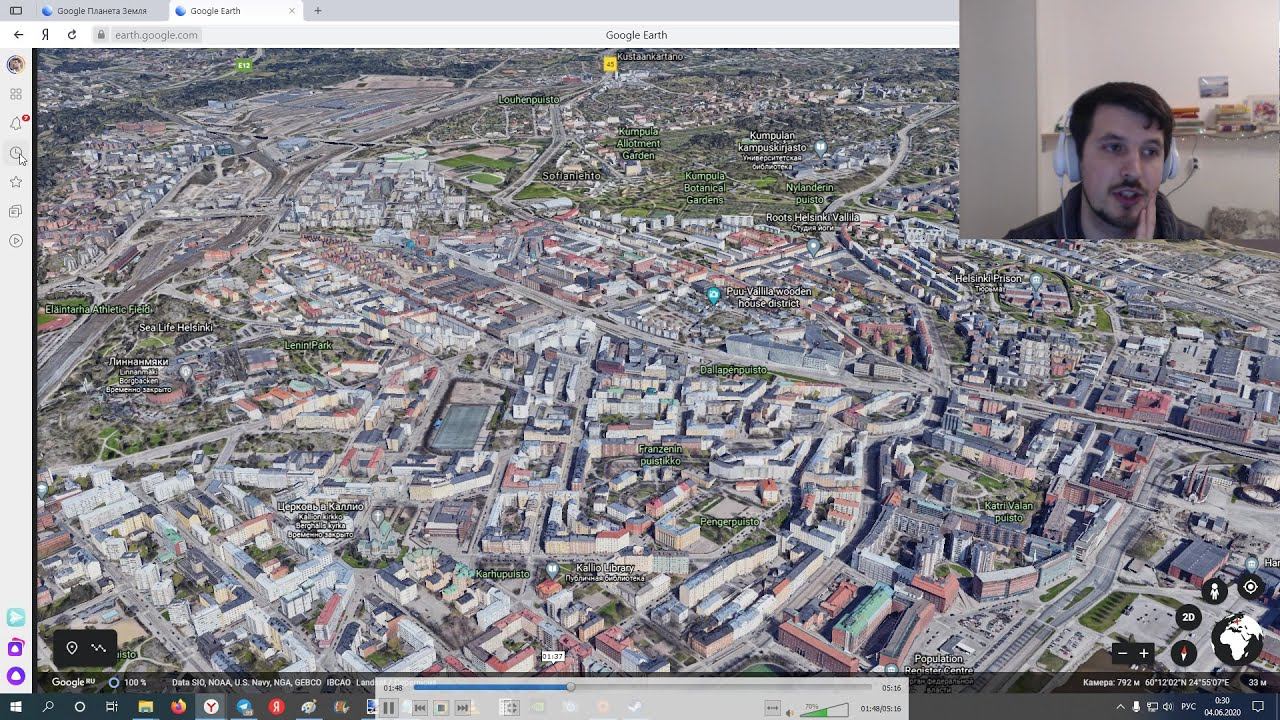
Task: Open the Yandex home button in toolbar
Action: (x=45, y=34)
